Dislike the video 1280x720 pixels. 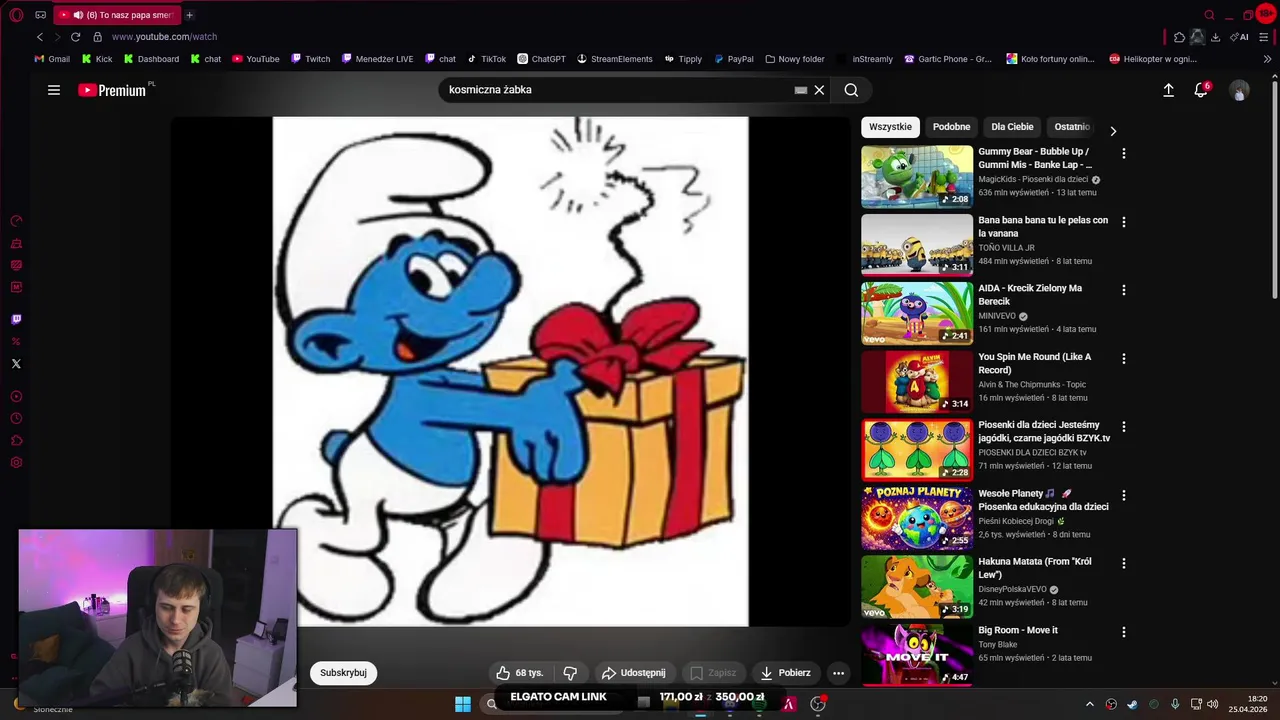pyautogui.click(x=570, y=673)
